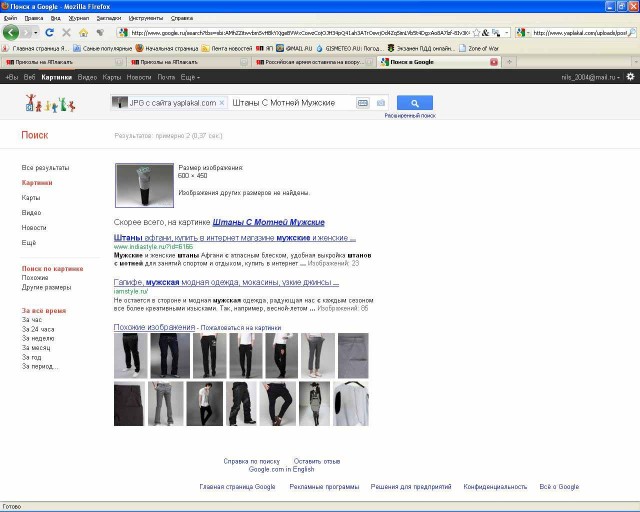Screen dimensions: 640x512
Task: Click the grey fabric close-up thumbnail
Action: 353,356
